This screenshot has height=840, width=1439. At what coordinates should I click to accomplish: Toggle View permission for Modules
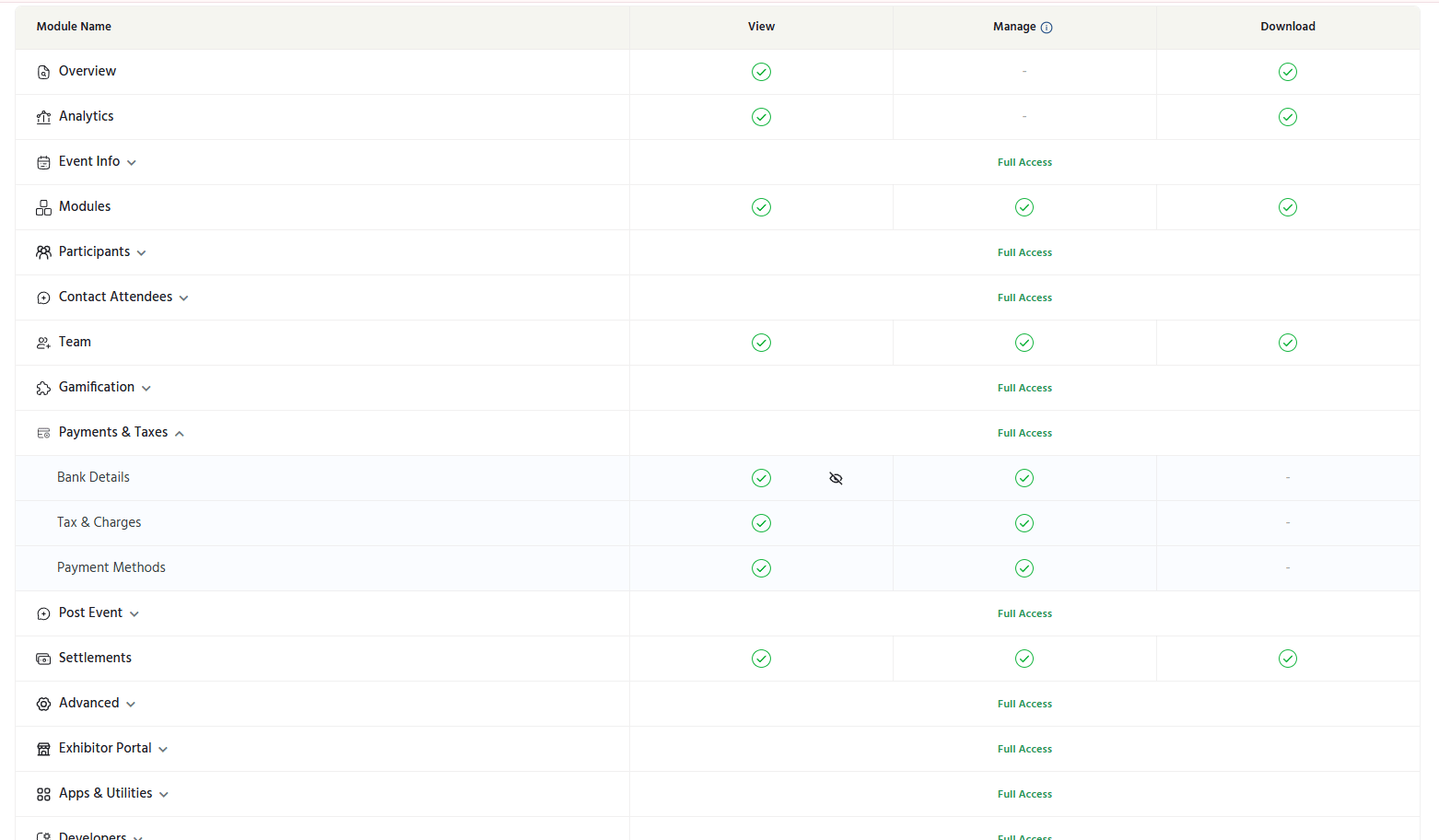click(x=761, y=207)
